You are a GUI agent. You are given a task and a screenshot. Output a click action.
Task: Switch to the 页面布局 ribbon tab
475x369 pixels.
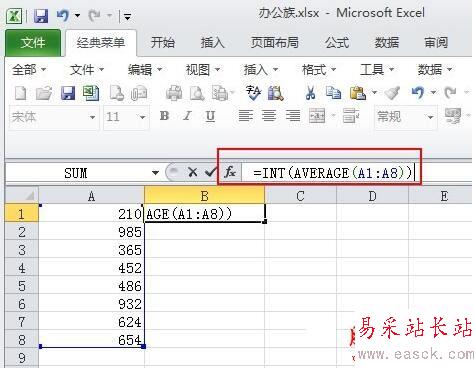pos(274,43)
